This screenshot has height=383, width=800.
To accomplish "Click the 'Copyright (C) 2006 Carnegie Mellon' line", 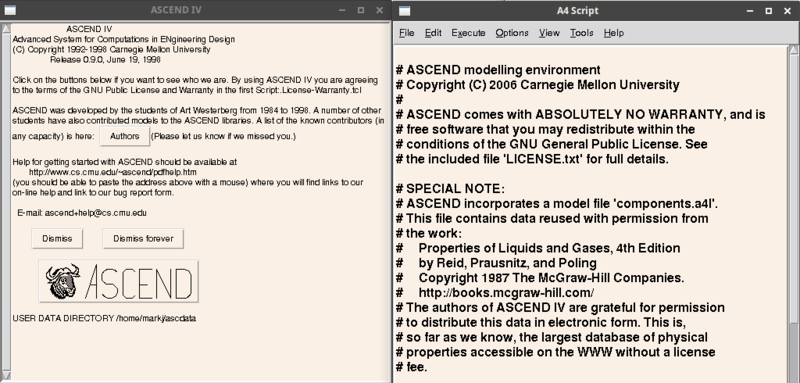I will (538, 85).
